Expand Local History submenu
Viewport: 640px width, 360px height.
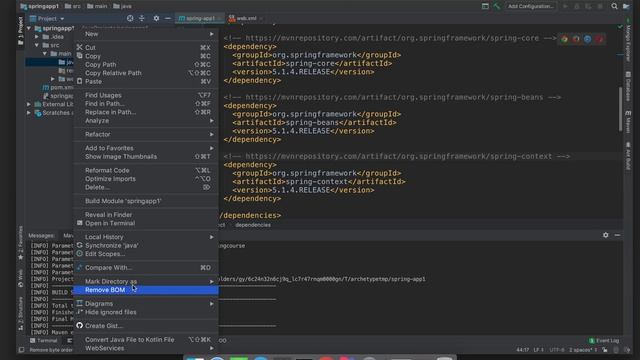click(146, 237)
